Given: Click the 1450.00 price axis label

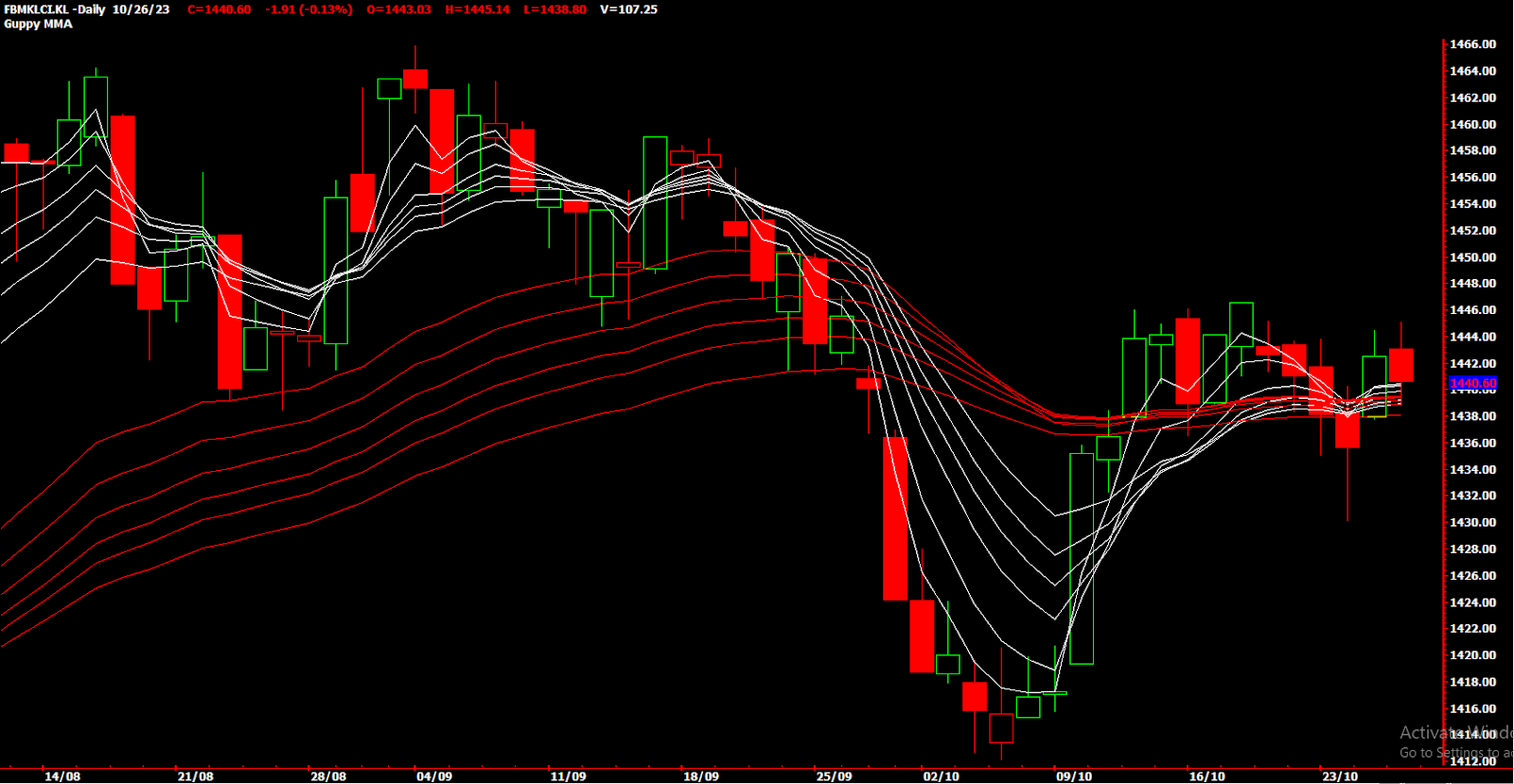Looking at the screenshot, I should tap(1473, 257).
